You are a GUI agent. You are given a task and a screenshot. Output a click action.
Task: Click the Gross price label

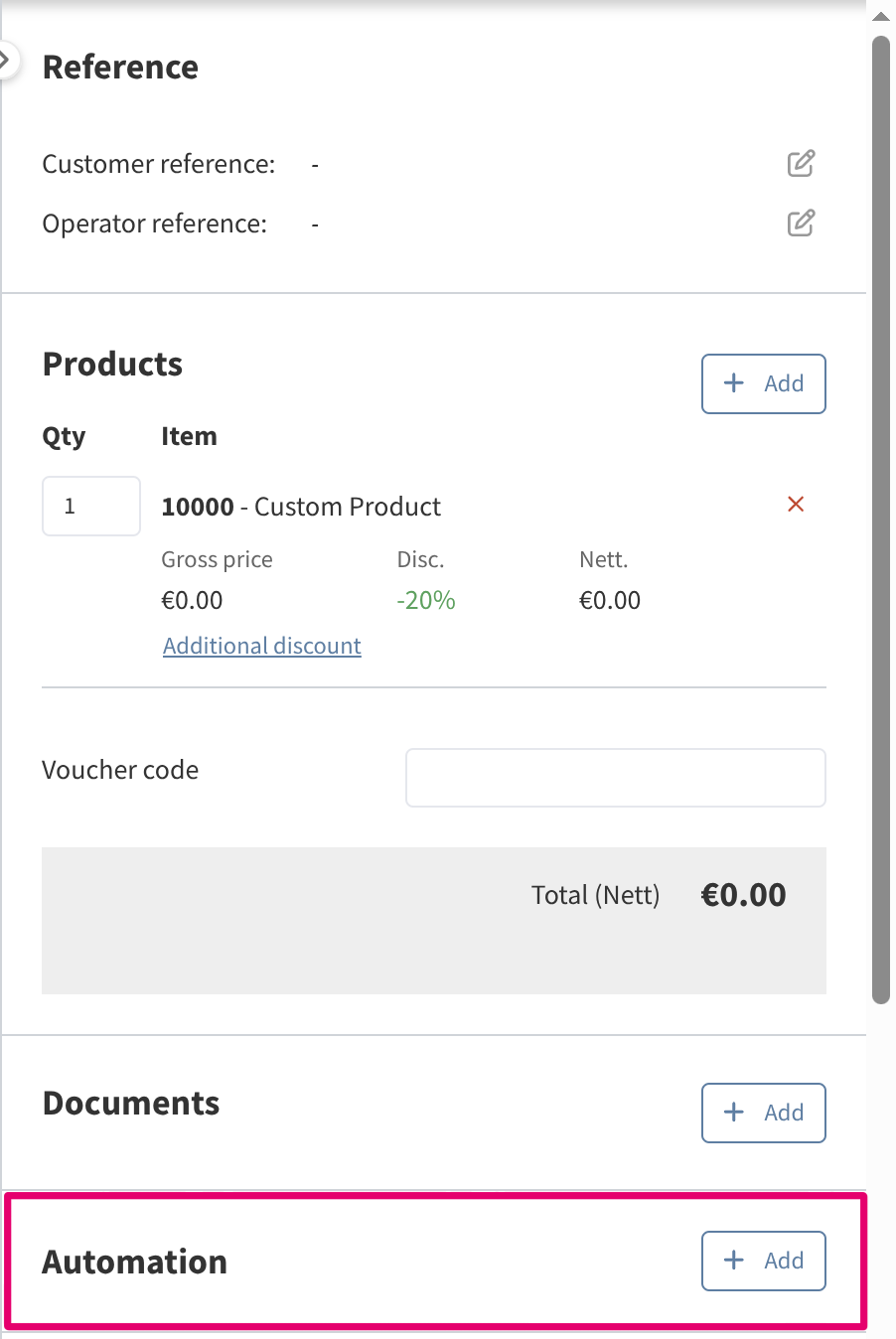click(217, 559)
